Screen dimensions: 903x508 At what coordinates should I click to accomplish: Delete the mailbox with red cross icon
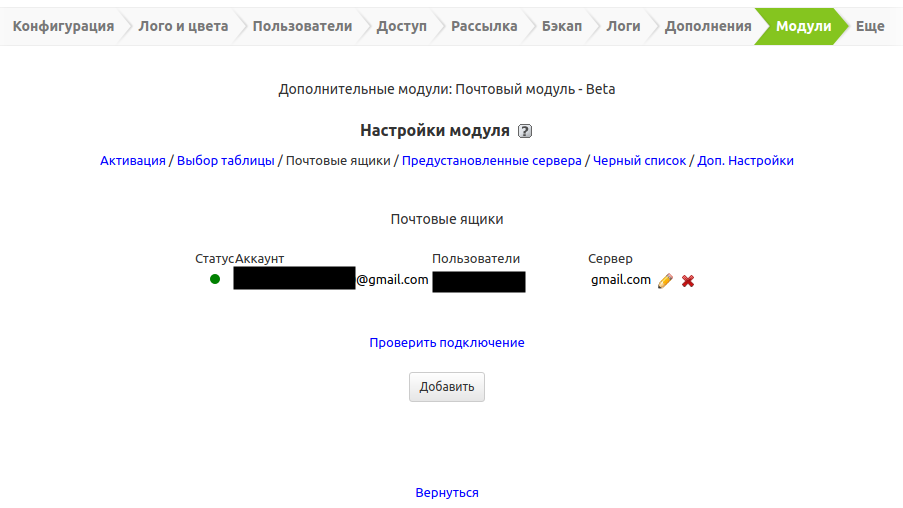(x=688, y=281)
